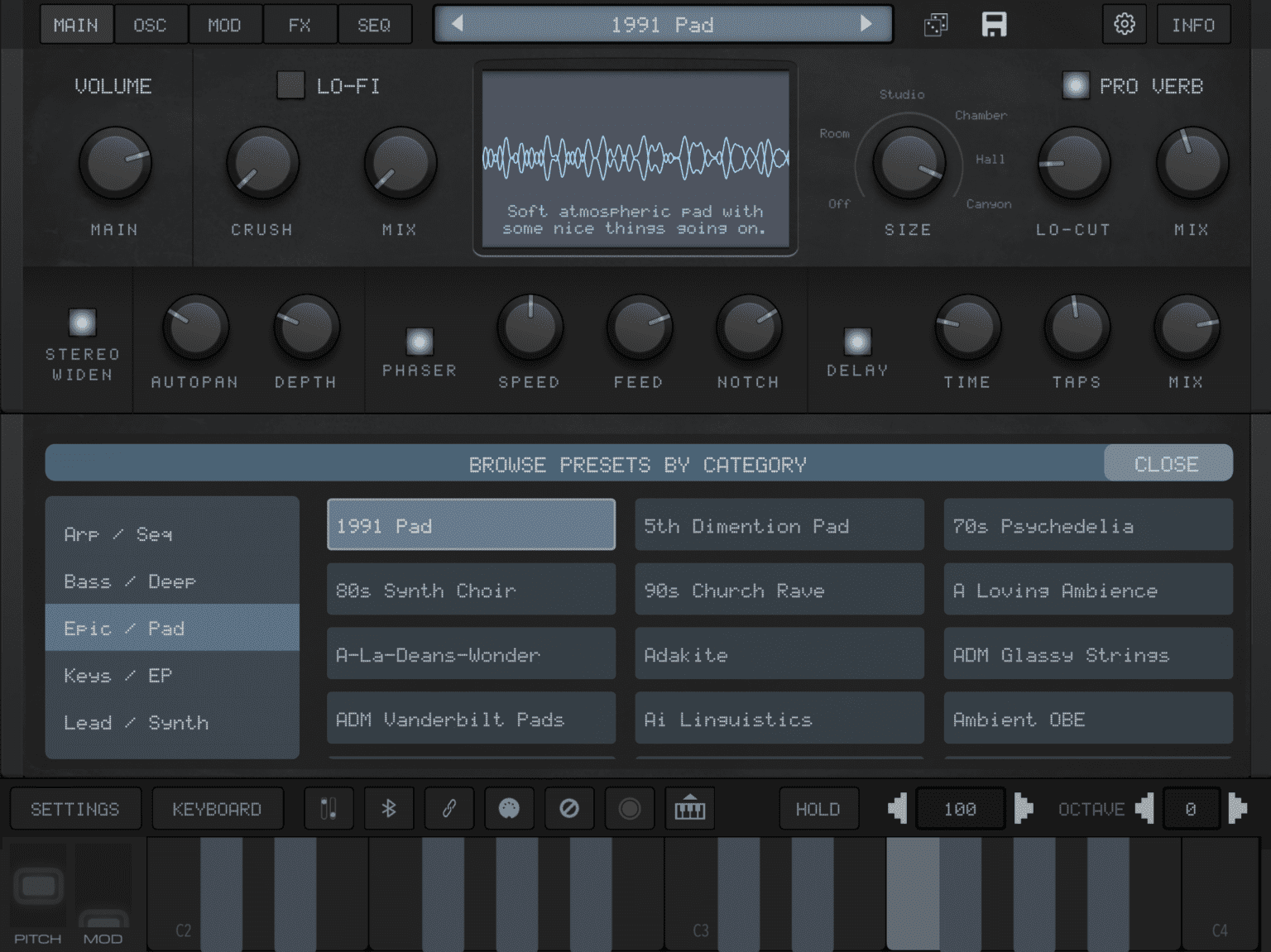Load the Ambient OBE preset

click(1088, 719)
